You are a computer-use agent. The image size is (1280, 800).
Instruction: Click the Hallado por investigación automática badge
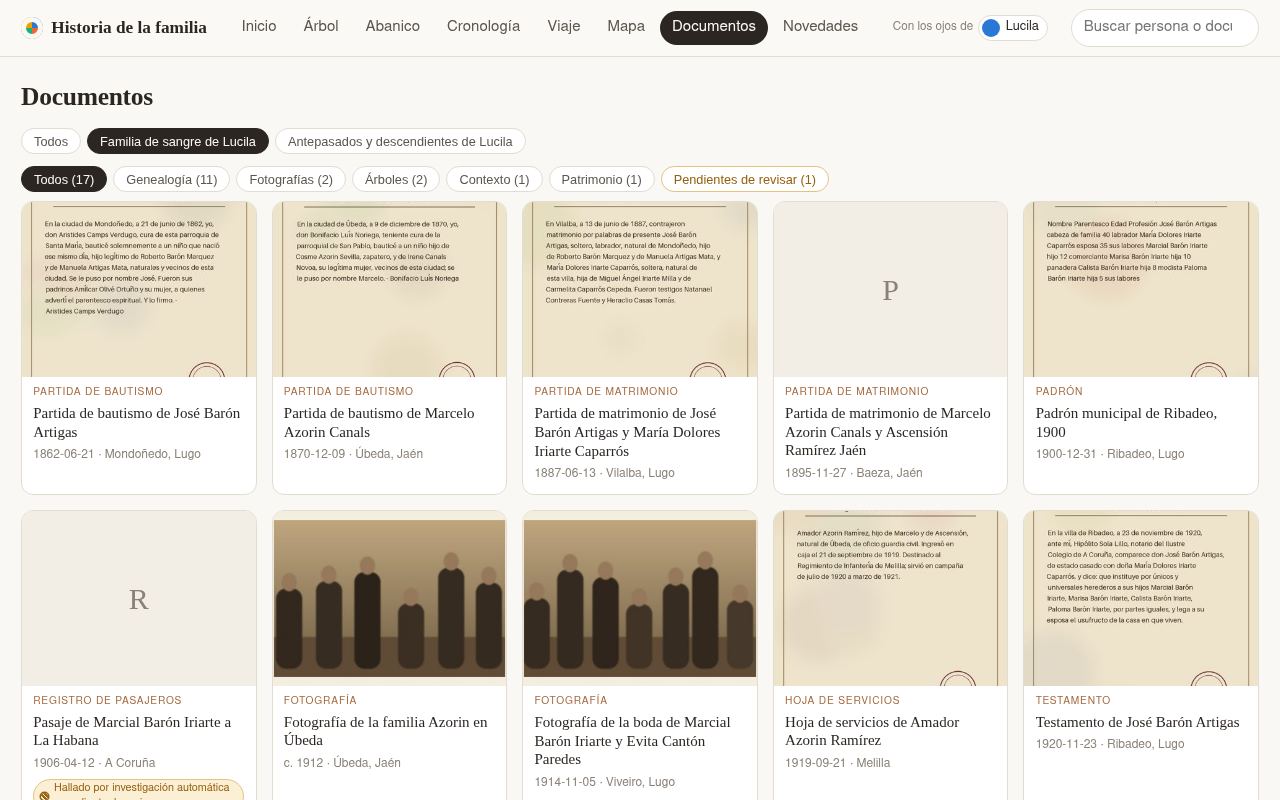point(138,790)
